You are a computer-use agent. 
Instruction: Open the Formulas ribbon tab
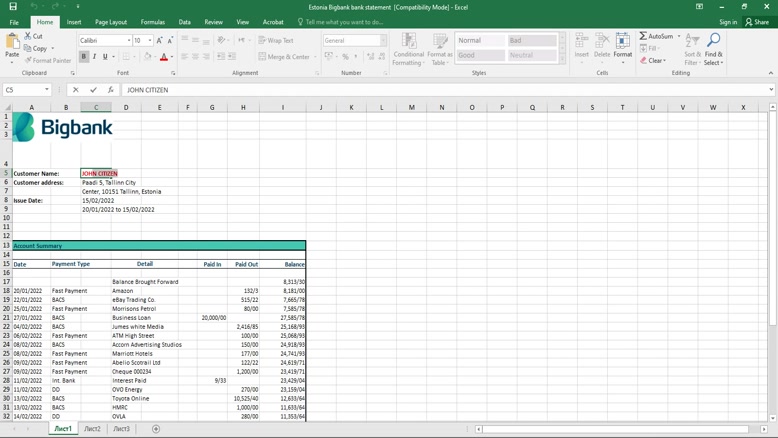pyautogui.click(x=153, y=22)
